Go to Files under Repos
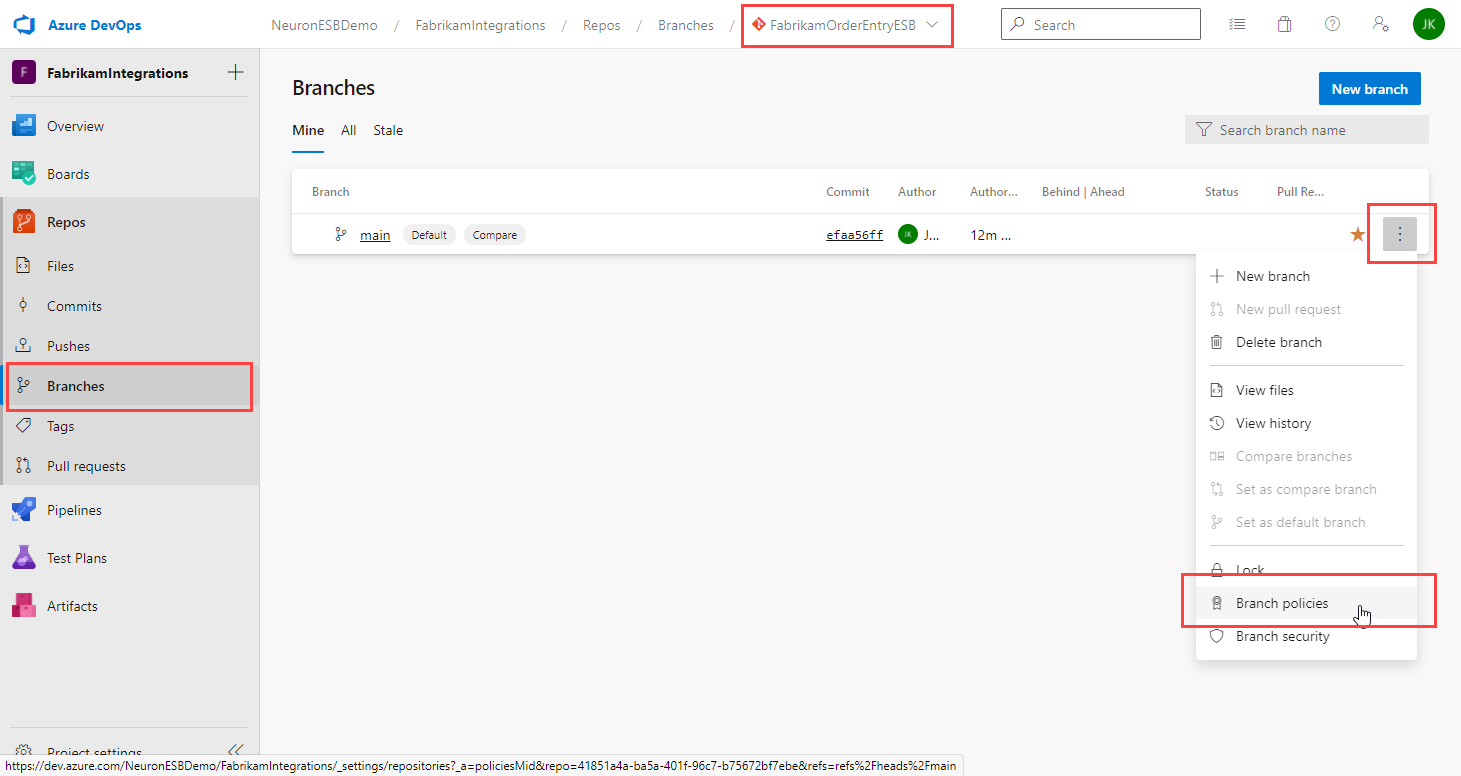 [x=129, y=266]
